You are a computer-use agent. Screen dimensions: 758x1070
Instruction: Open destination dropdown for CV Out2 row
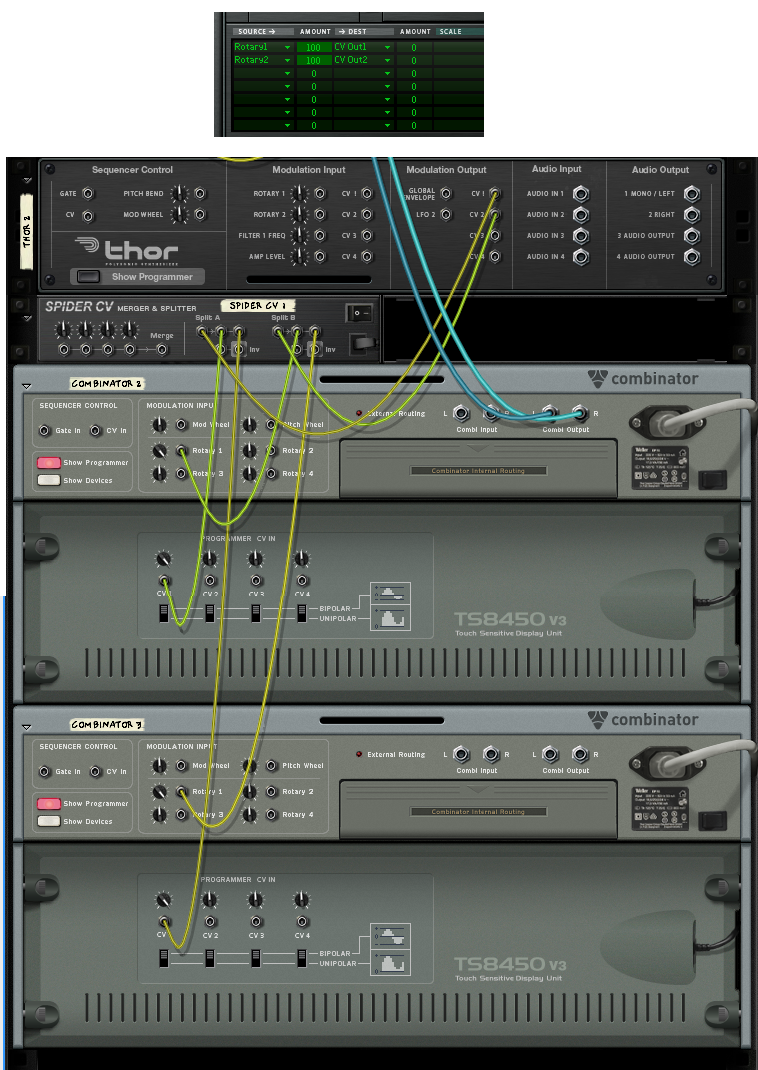387,61
